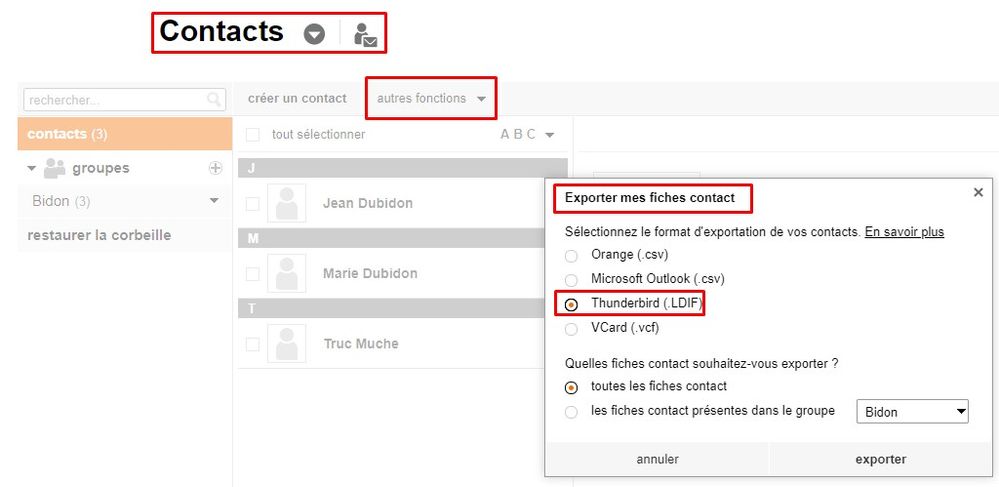Select Thunderbird (.LDIF) format
Screen dimensions: 999x487
coord(571,305)
